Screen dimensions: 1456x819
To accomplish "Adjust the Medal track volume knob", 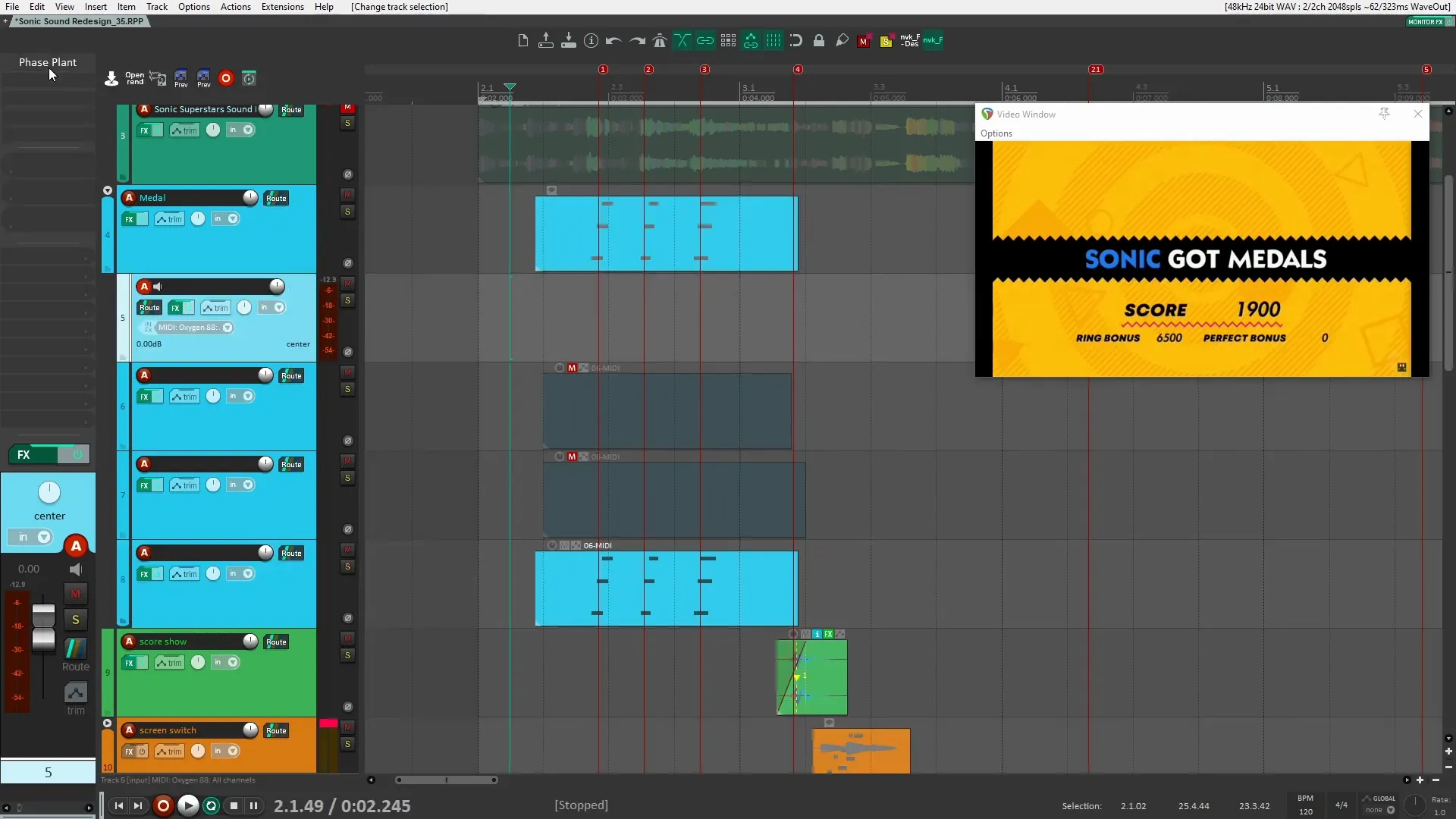I will pyautogui.click(x=250, y=198).
